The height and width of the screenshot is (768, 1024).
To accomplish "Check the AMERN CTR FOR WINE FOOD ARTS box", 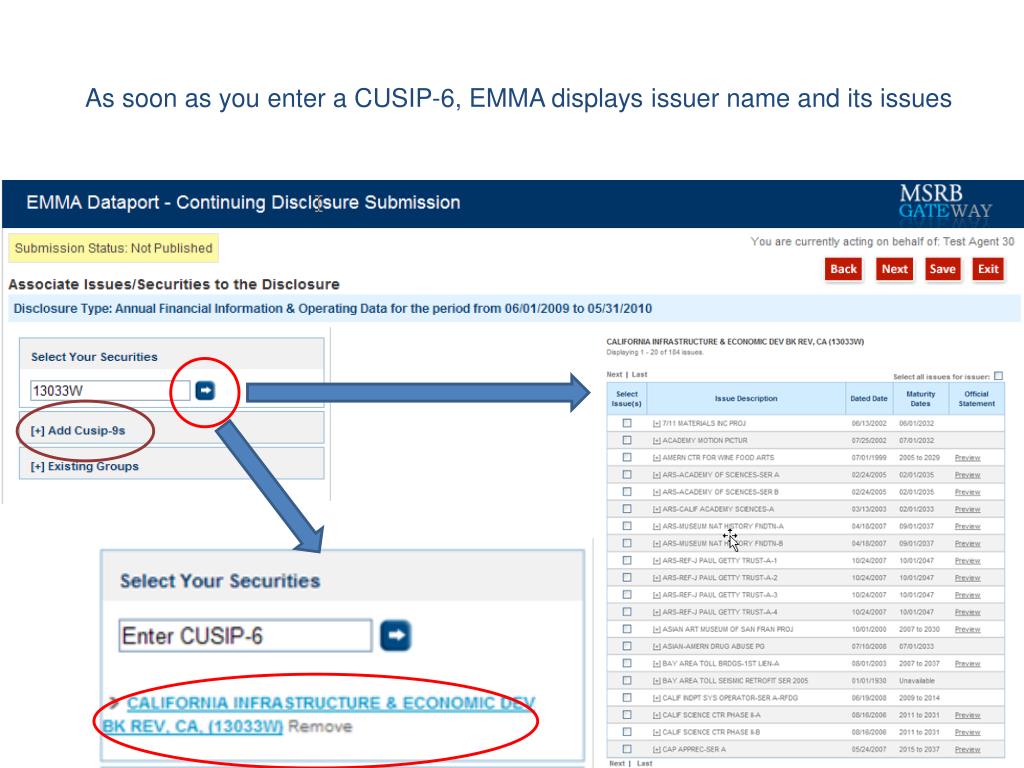I will click(627, 457).
